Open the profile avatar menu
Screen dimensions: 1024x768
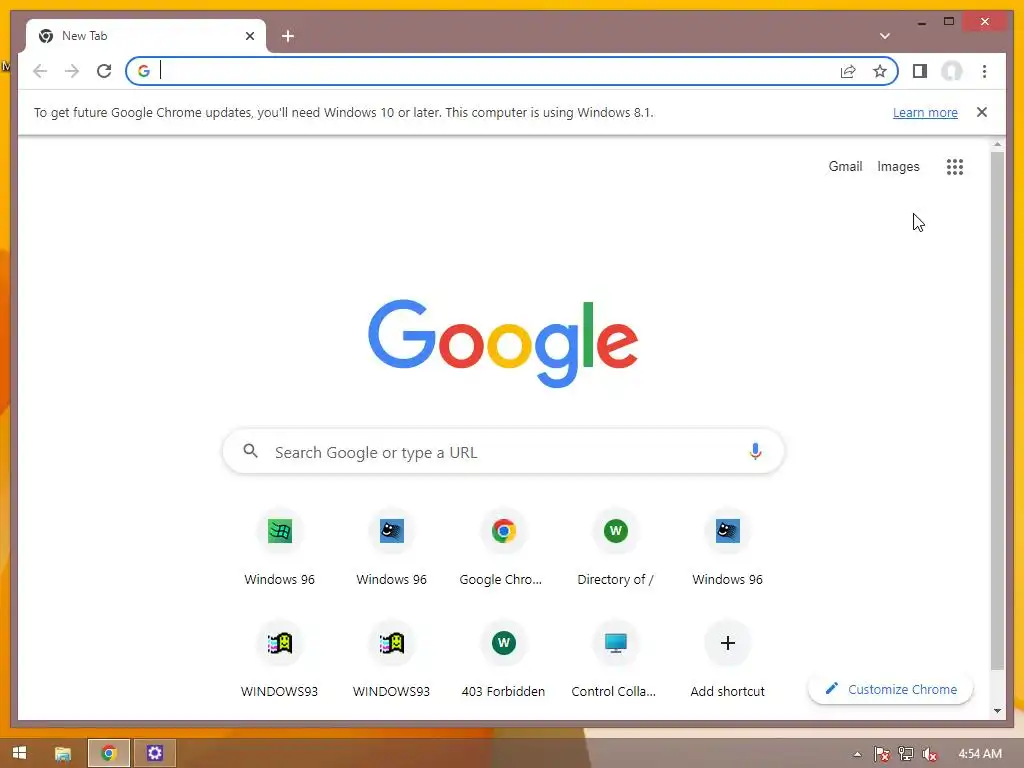click(952, 71)
